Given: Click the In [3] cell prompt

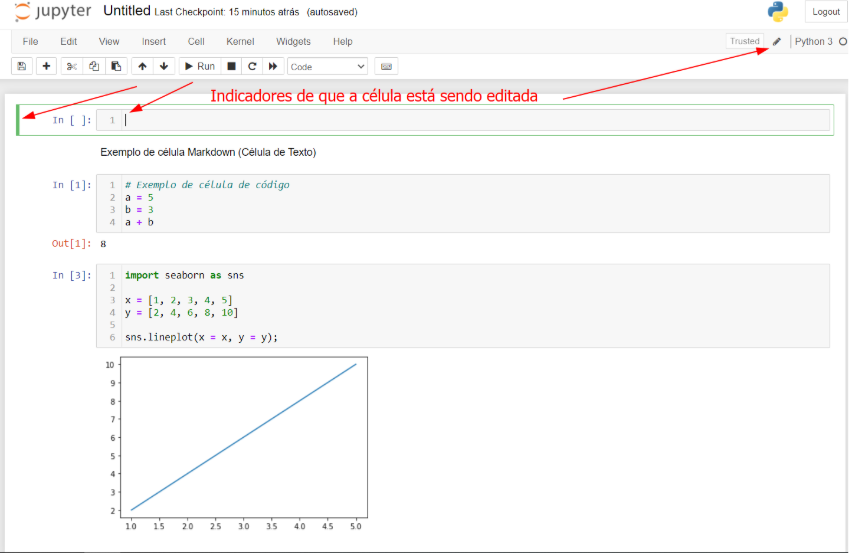Looking at the screenshot, I should [72, 276].
